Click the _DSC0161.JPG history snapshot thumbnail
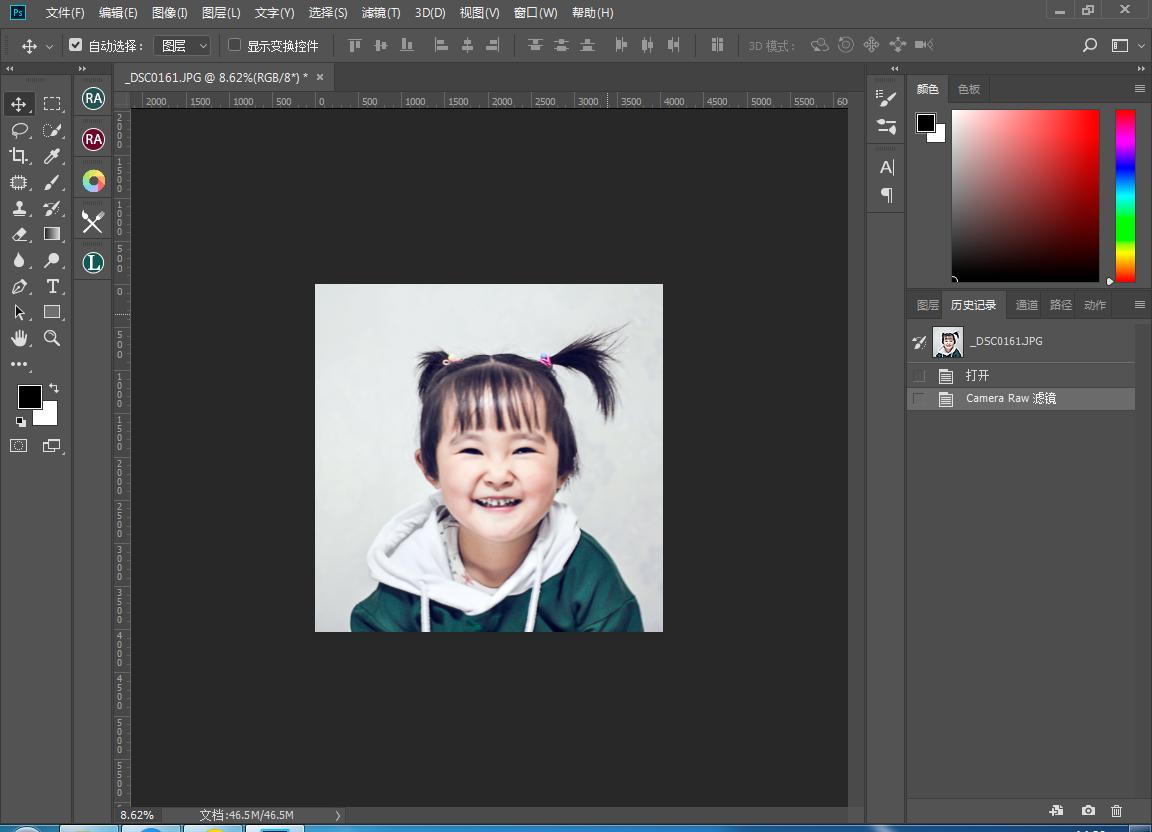Viewport: 1152px width, 832px height. coord(947,342)
